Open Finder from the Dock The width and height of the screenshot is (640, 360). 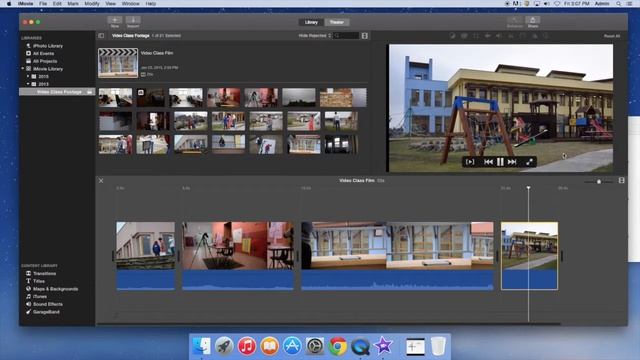coord(202,346)
